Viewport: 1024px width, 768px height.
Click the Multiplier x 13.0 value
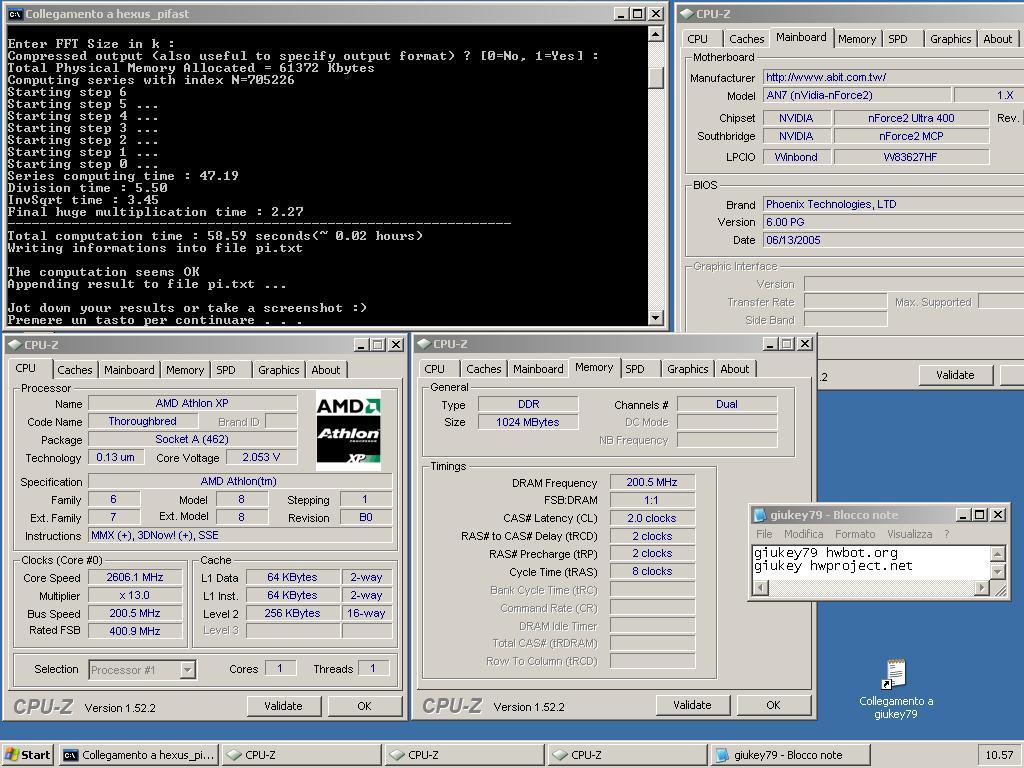coord(135,595)
